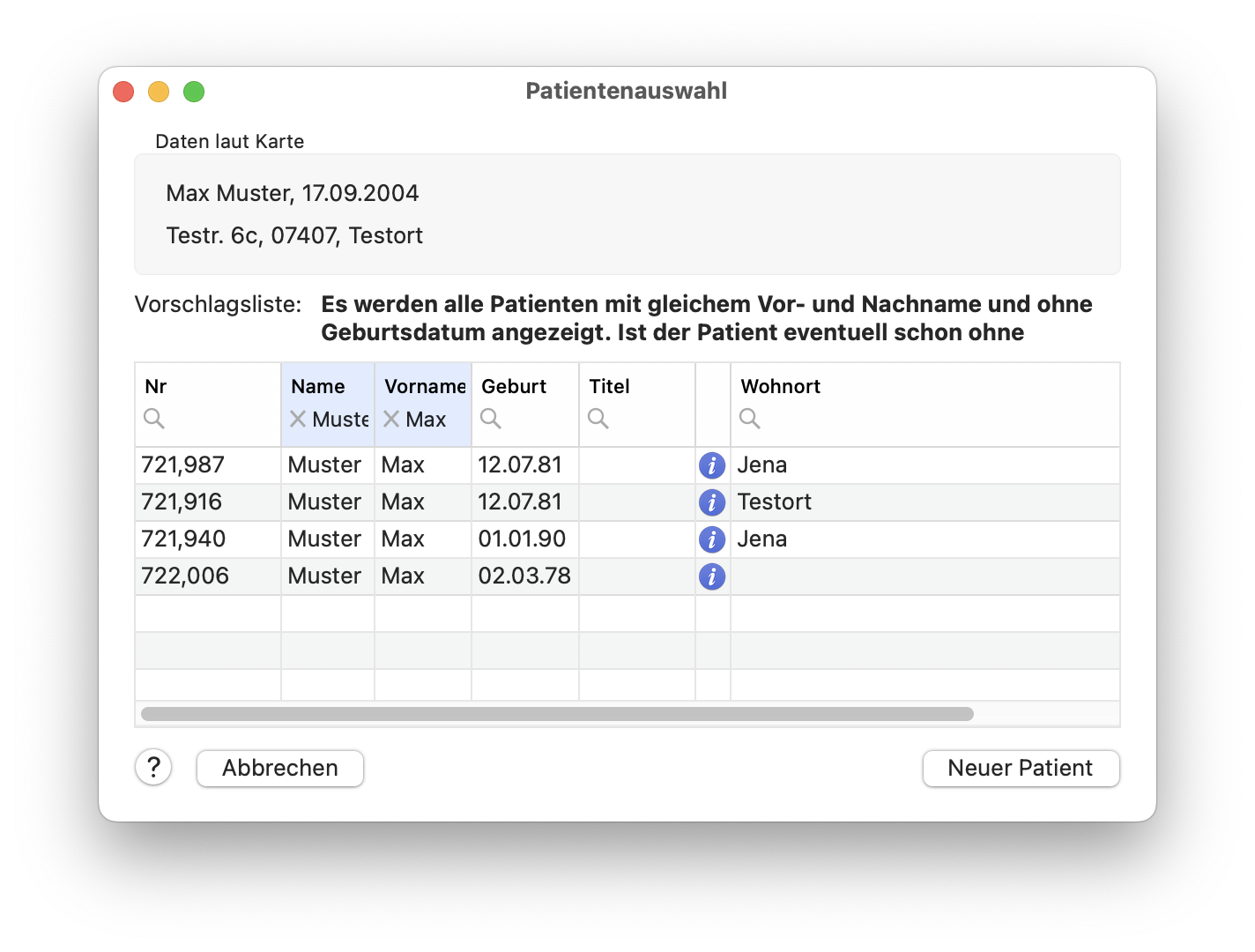Open info icon for patient 722,006

coord(713,576)
